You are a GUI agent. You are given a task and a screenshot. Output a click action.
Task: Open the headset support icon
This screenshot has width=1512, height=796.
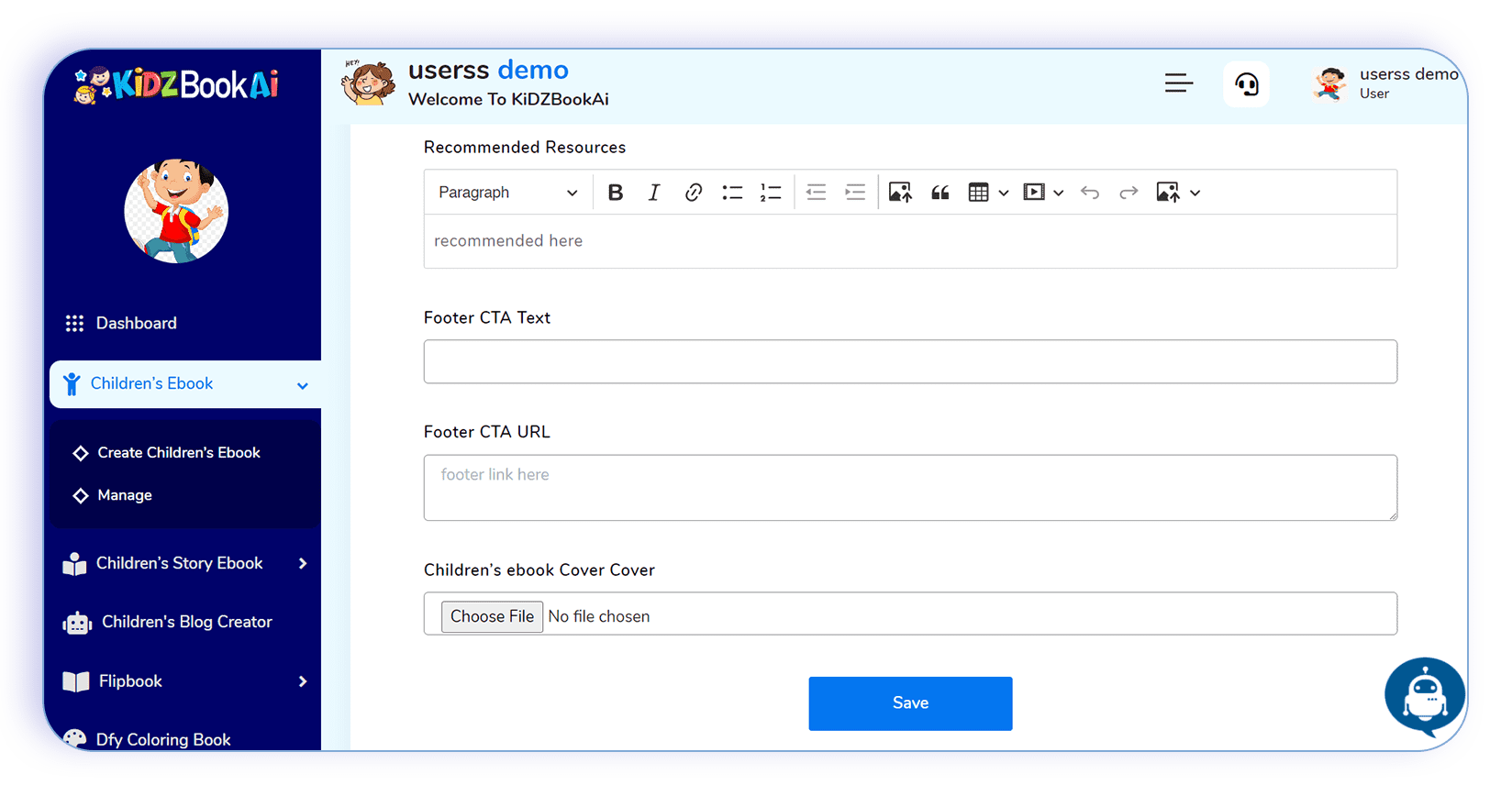(x=1246, y=84)
